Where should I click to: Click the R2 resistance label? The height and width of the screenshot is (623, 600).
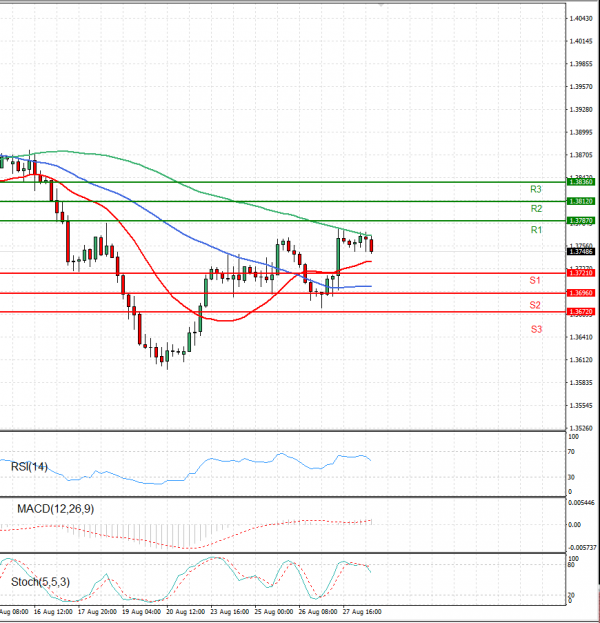coord(536,208)
